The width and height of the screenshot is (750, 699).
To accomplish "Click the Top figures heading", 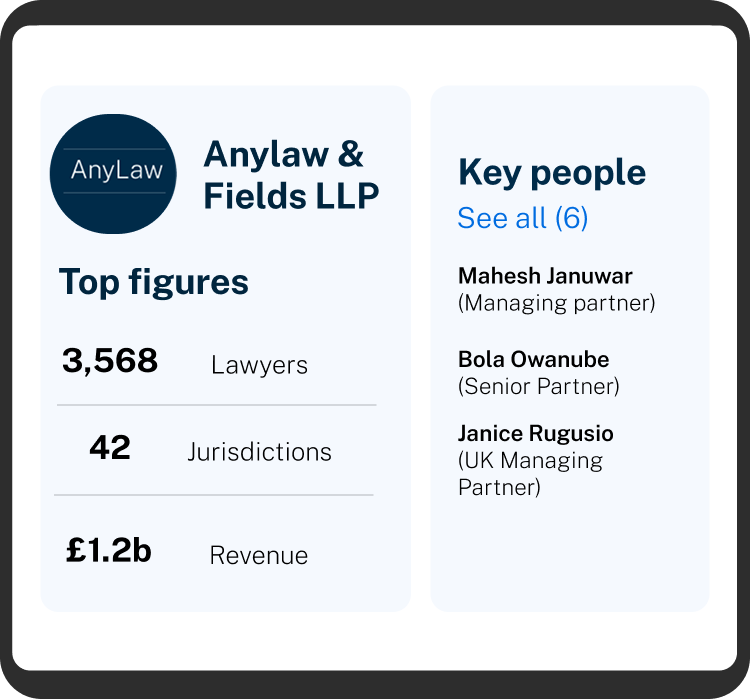I will (x=154, y=282).
